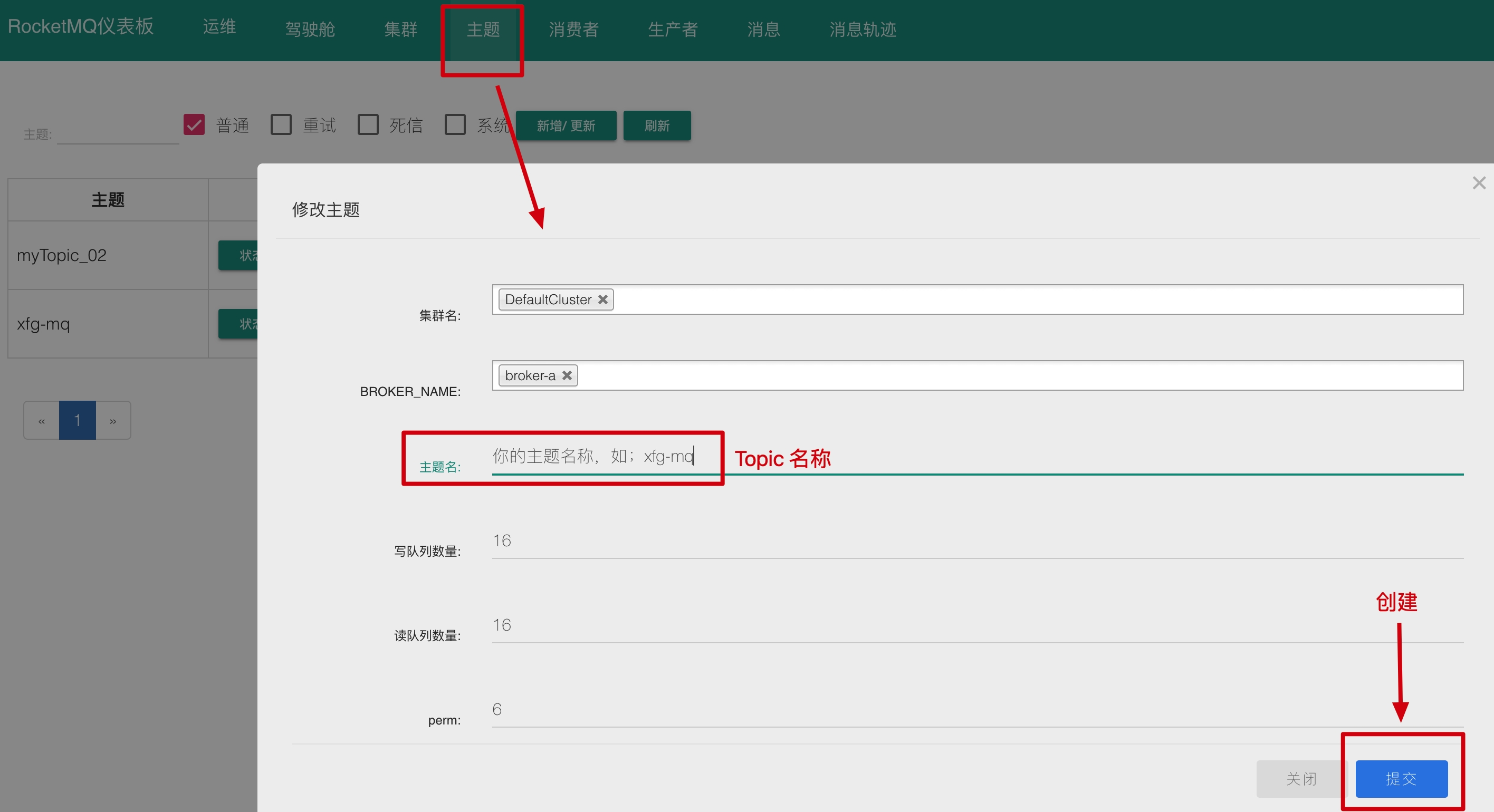The width and height of the screenshot is (1494, 812).
Task: Enable the 死信 topic filter checkbox
Action: pos(368,124)
